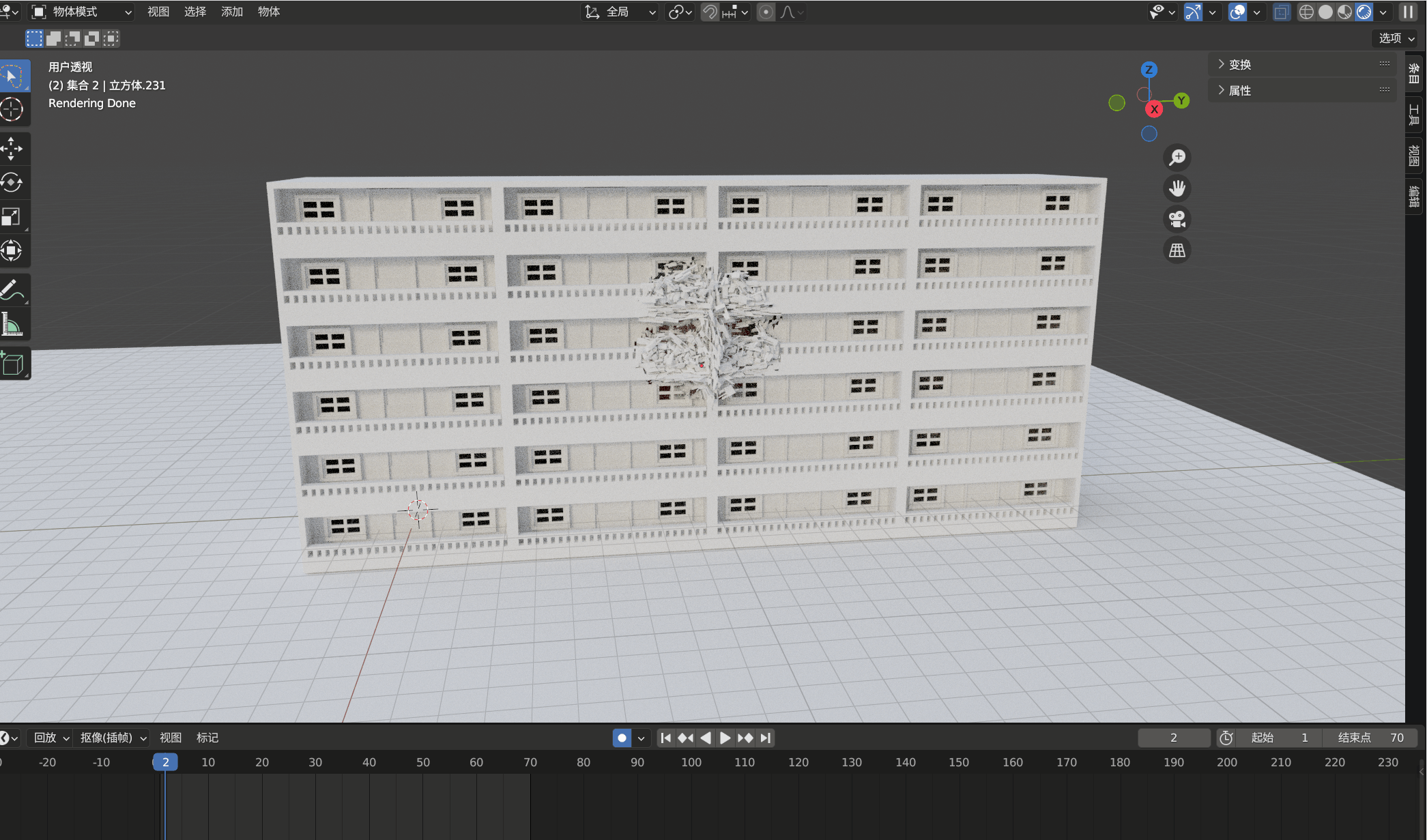
Task: Select the Measure ruler tool
Action: click(x=12, y=324)
